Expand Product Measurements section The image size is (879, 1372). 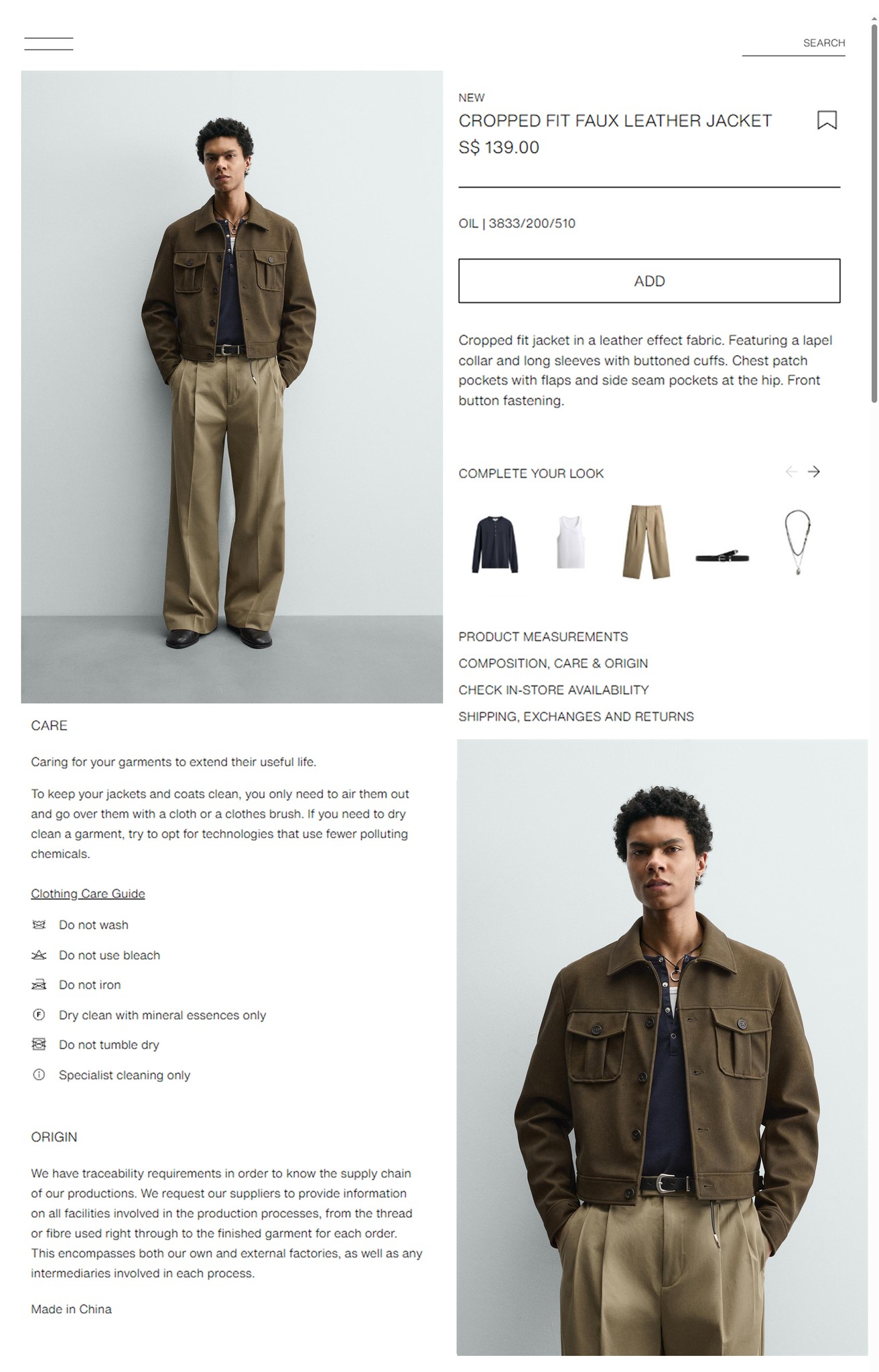(543, 636)
